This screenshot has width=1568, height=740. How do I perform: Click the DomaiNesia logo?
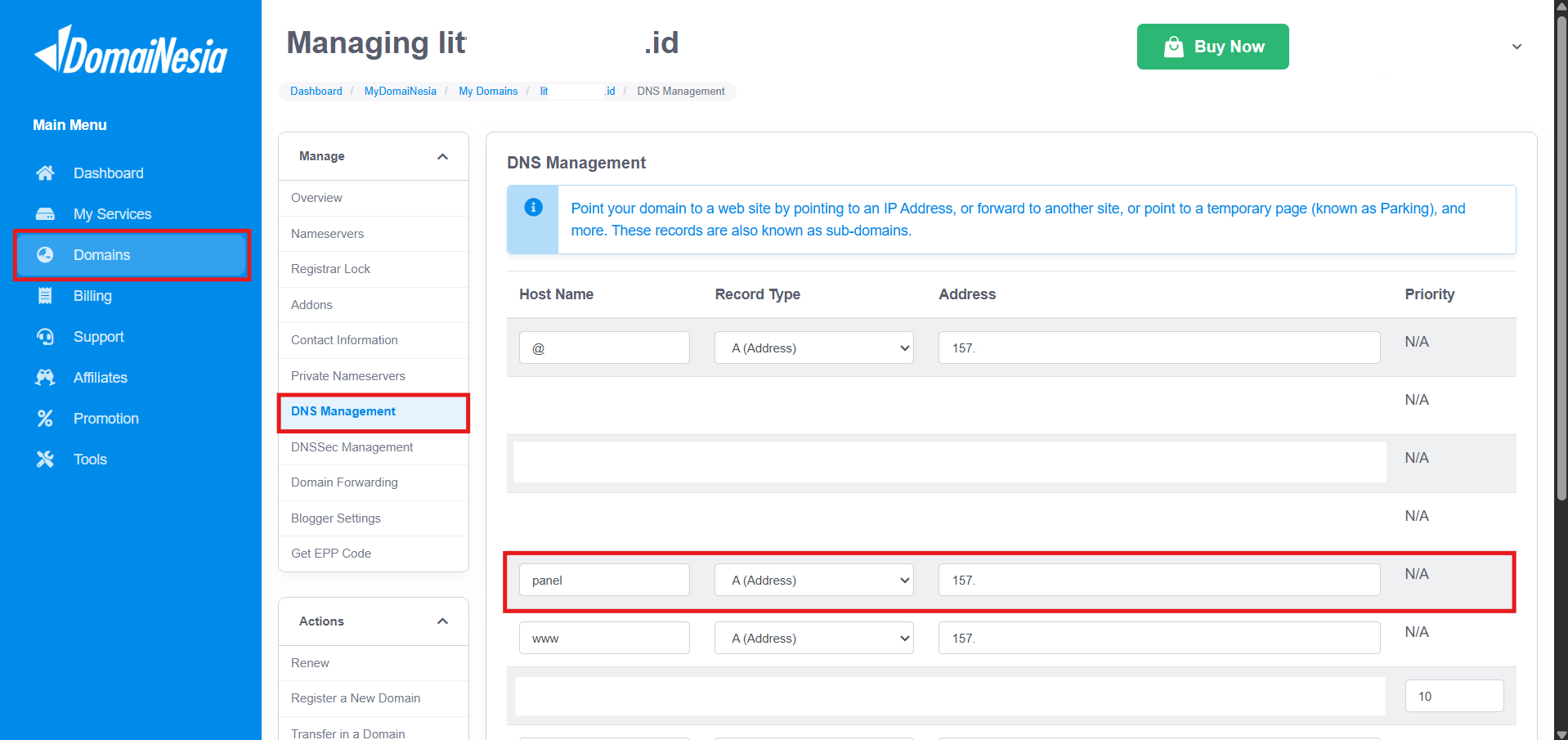tap(131, 51)
